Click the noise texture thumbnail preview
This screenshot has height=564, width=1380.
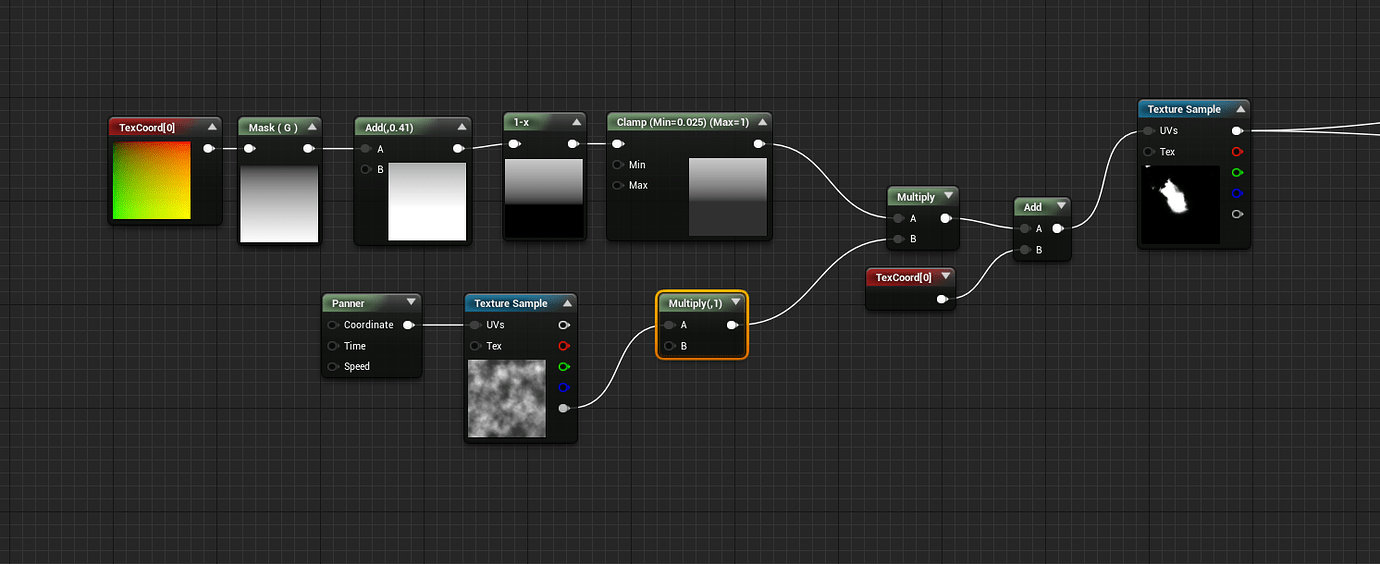coord(507,398)
